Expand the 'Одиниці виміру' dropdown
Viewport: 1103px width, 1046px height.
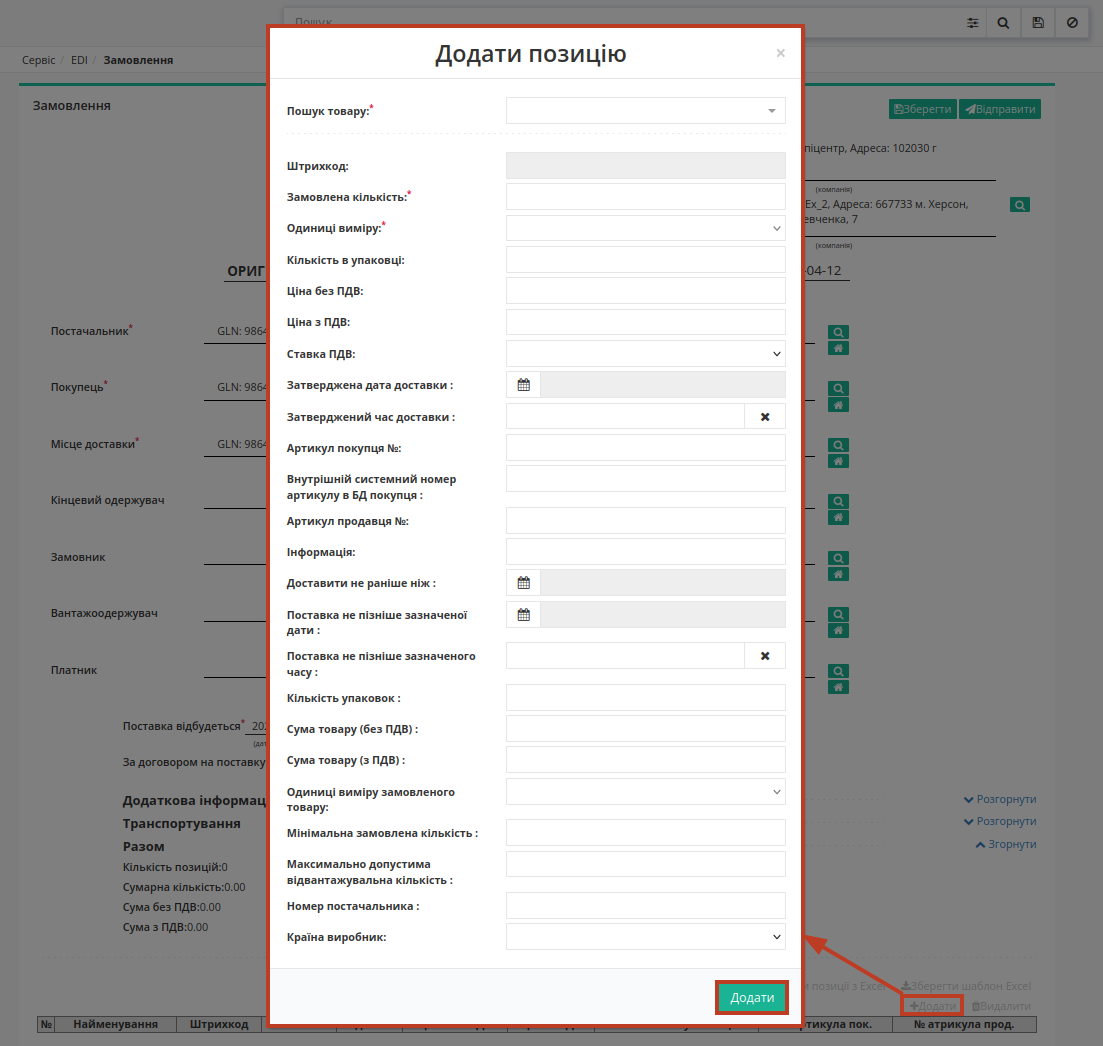(x=645, y=228)
